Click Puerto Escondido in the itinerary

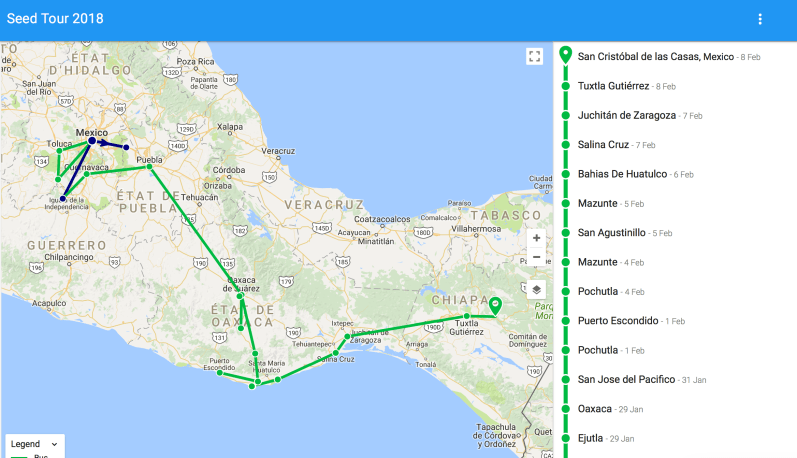618,320
